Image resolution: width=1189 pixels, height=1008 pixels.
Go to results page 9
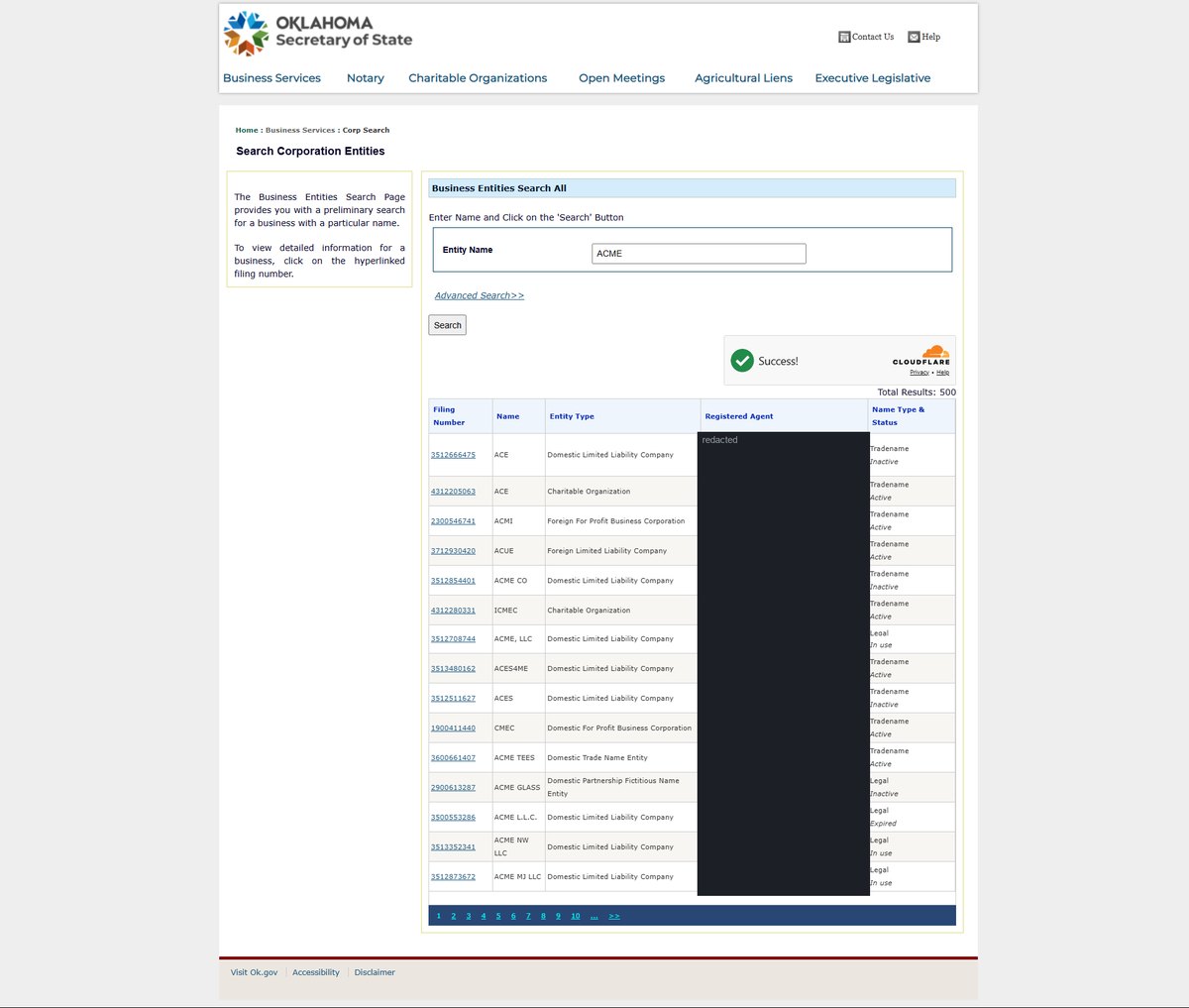coord(558,916)
